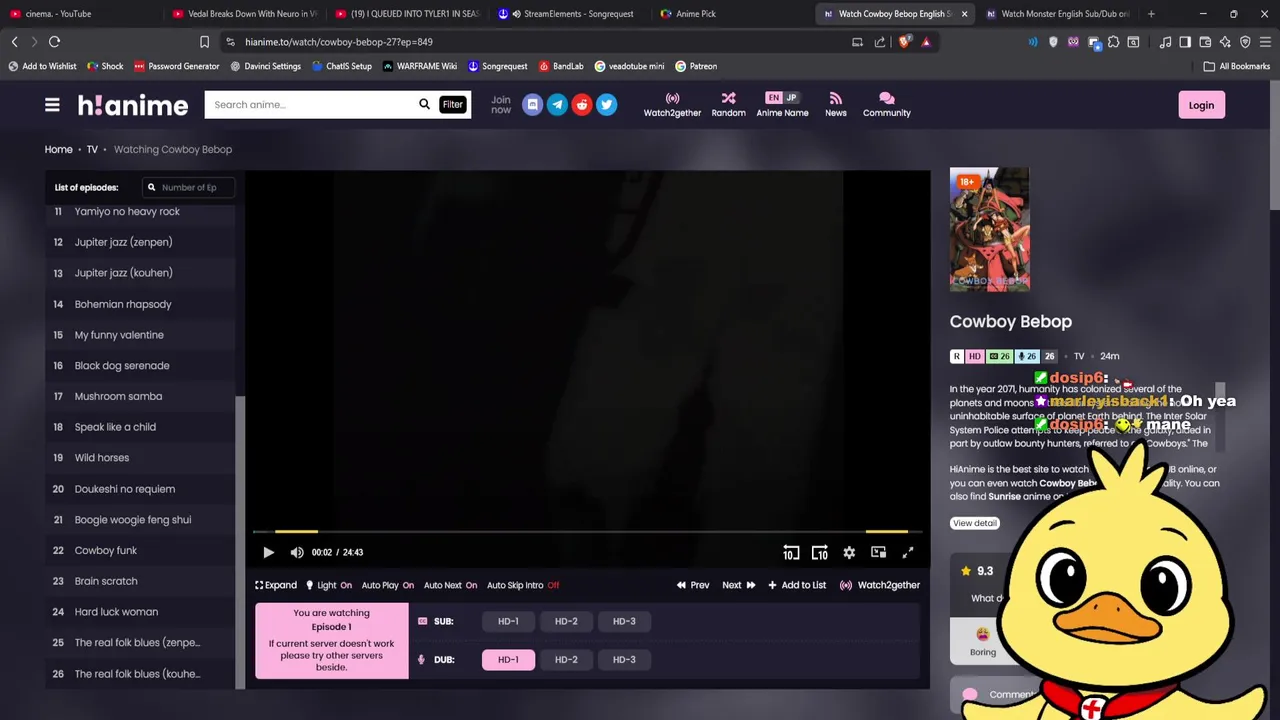
Task: Select episode 17 Mushroom samba
Action: pos(140,396)
